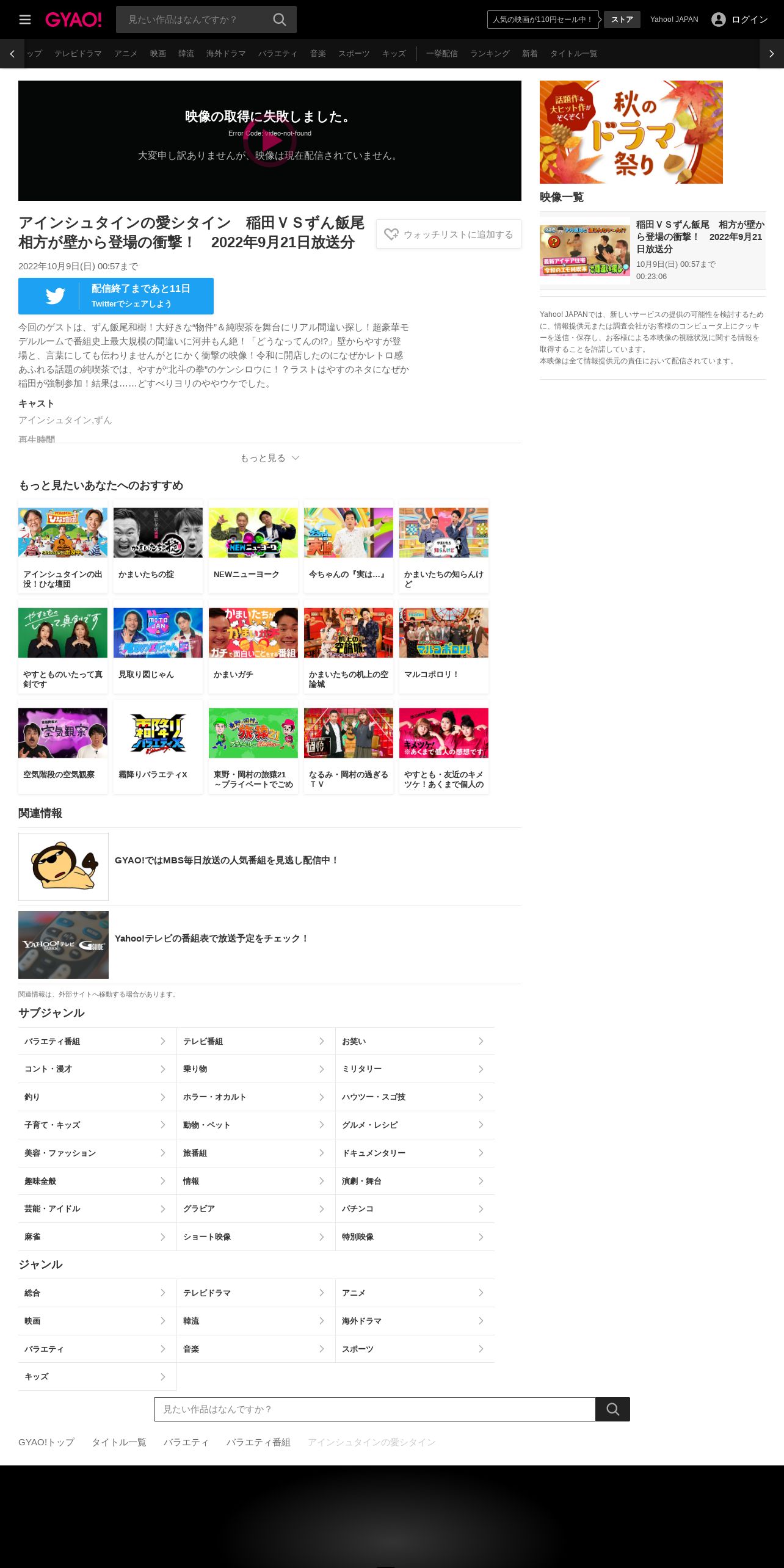
Task: Open the ストア store button
Action: [x=622, y=20]
